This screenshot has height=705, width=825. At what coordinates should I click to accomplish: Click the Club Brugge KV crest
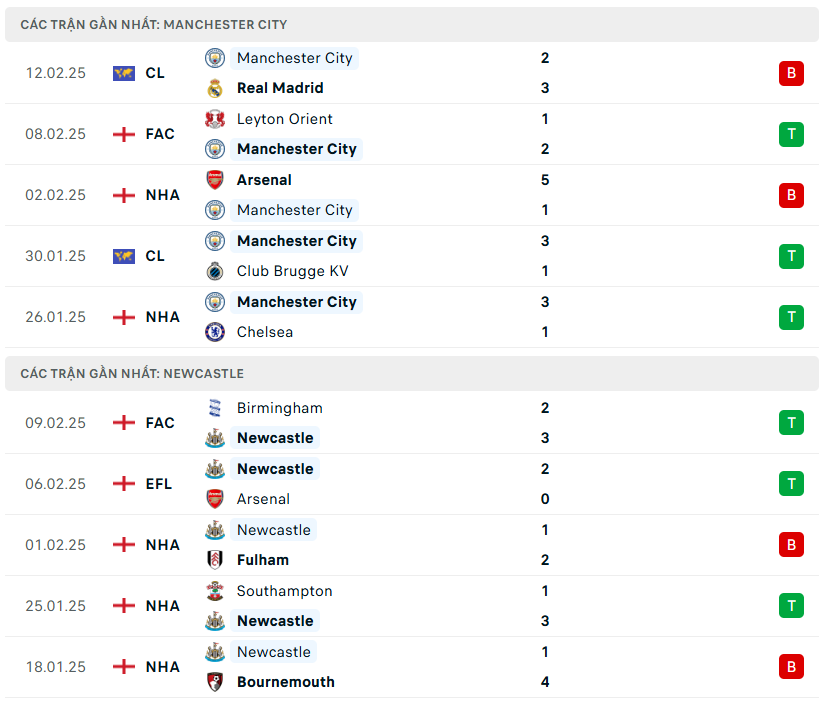tap(214, 271)
